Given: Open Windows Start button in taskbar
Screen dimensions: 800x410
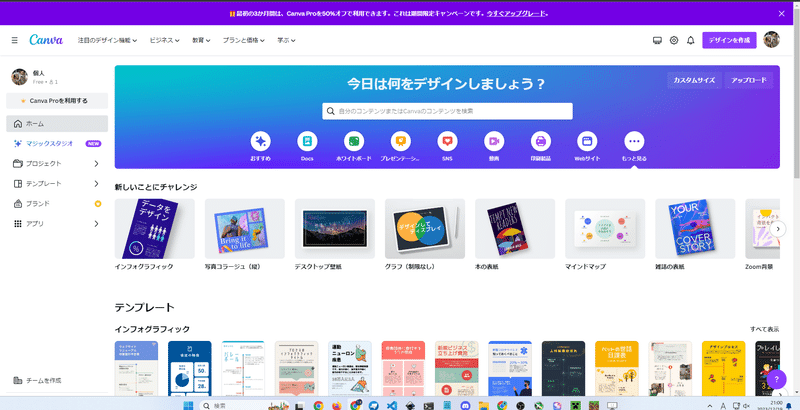Looking at the screenshot, I should point(188,406).
